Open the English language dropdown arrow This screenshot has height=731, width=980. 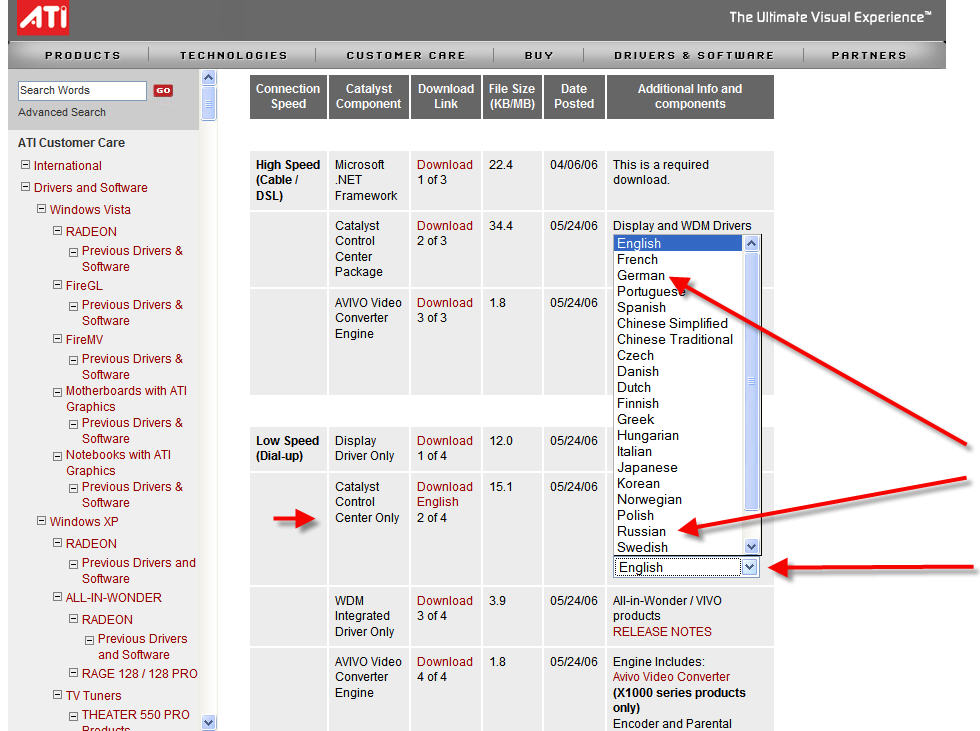point(750,567)
